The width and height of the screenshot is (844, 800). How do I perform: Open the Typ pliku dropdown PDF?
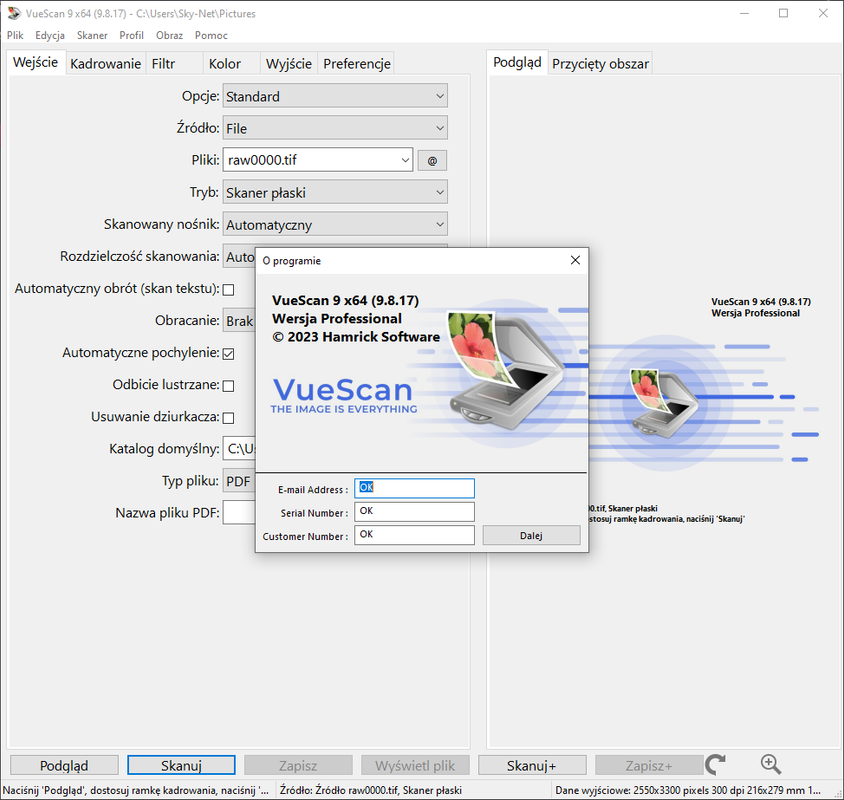tap(239, 481)
